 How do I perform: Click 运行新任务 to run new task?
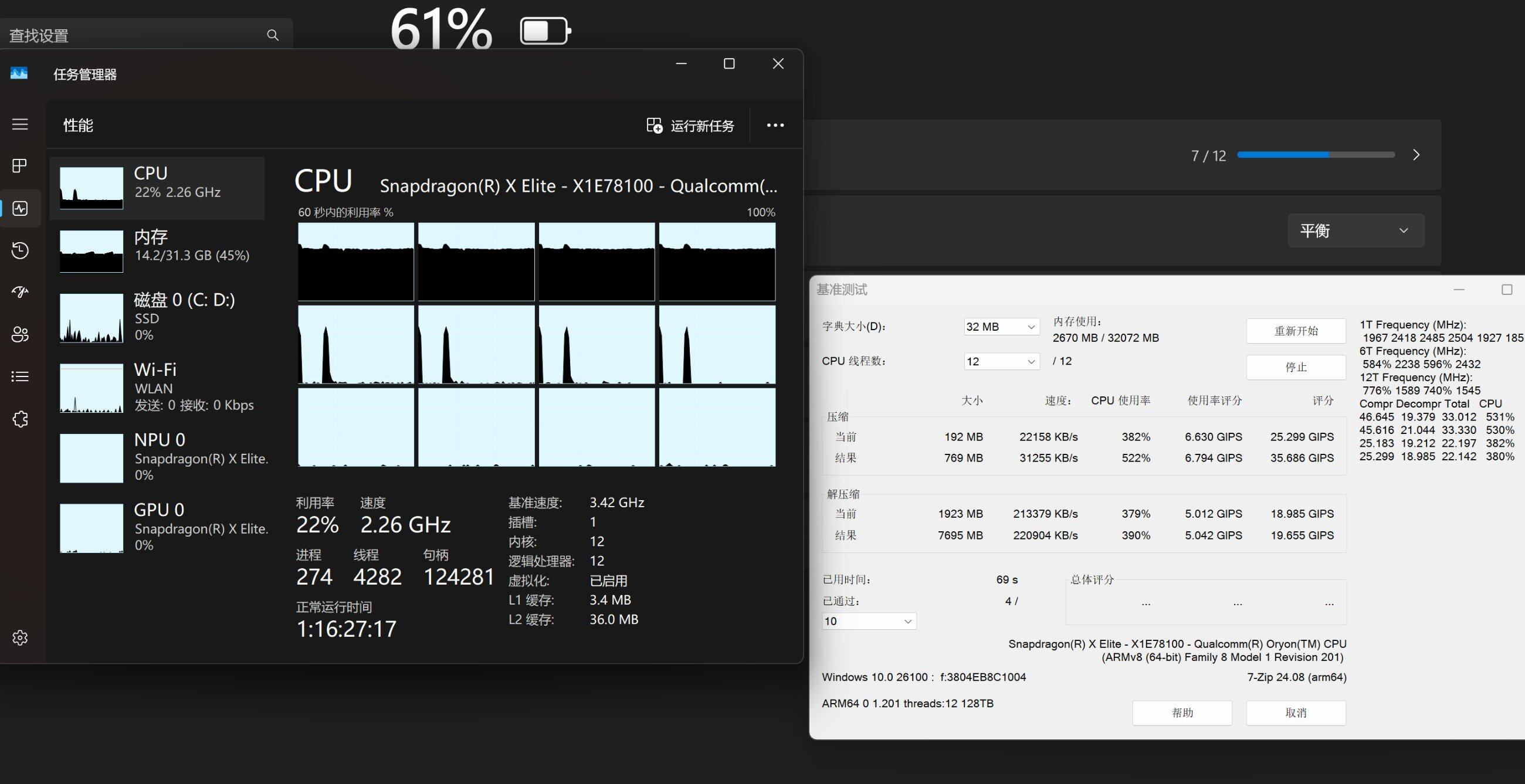pyautogui.click(x=690, y=125)
